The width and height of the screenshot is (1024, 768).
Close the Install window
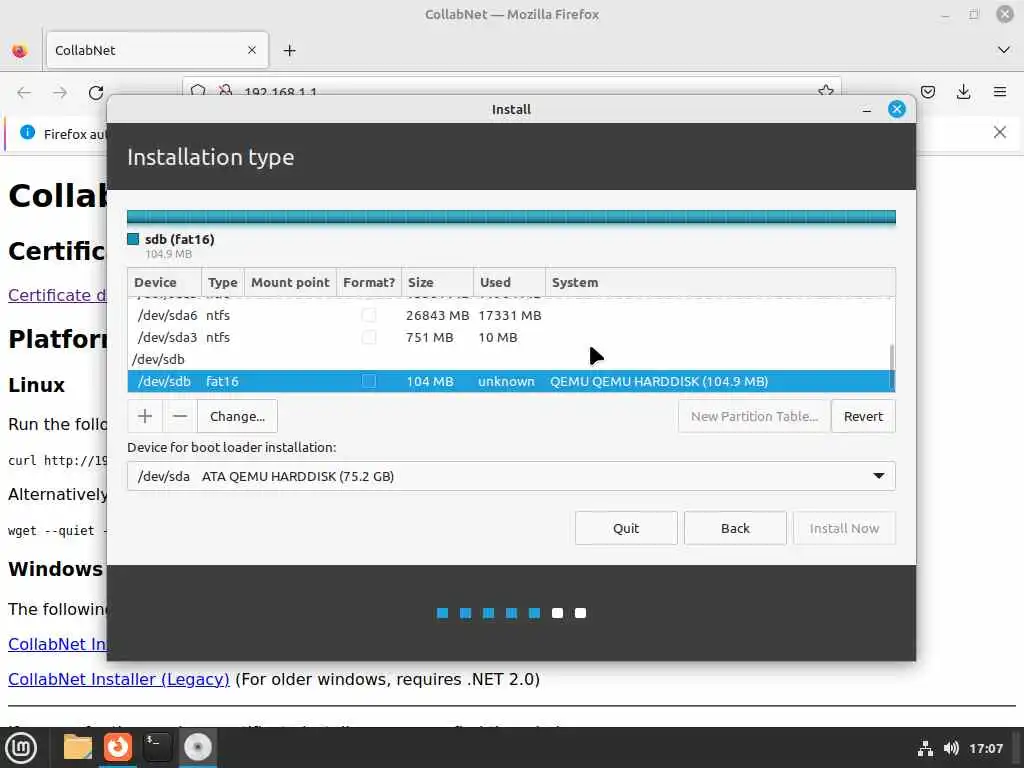(x=897, y=109)
